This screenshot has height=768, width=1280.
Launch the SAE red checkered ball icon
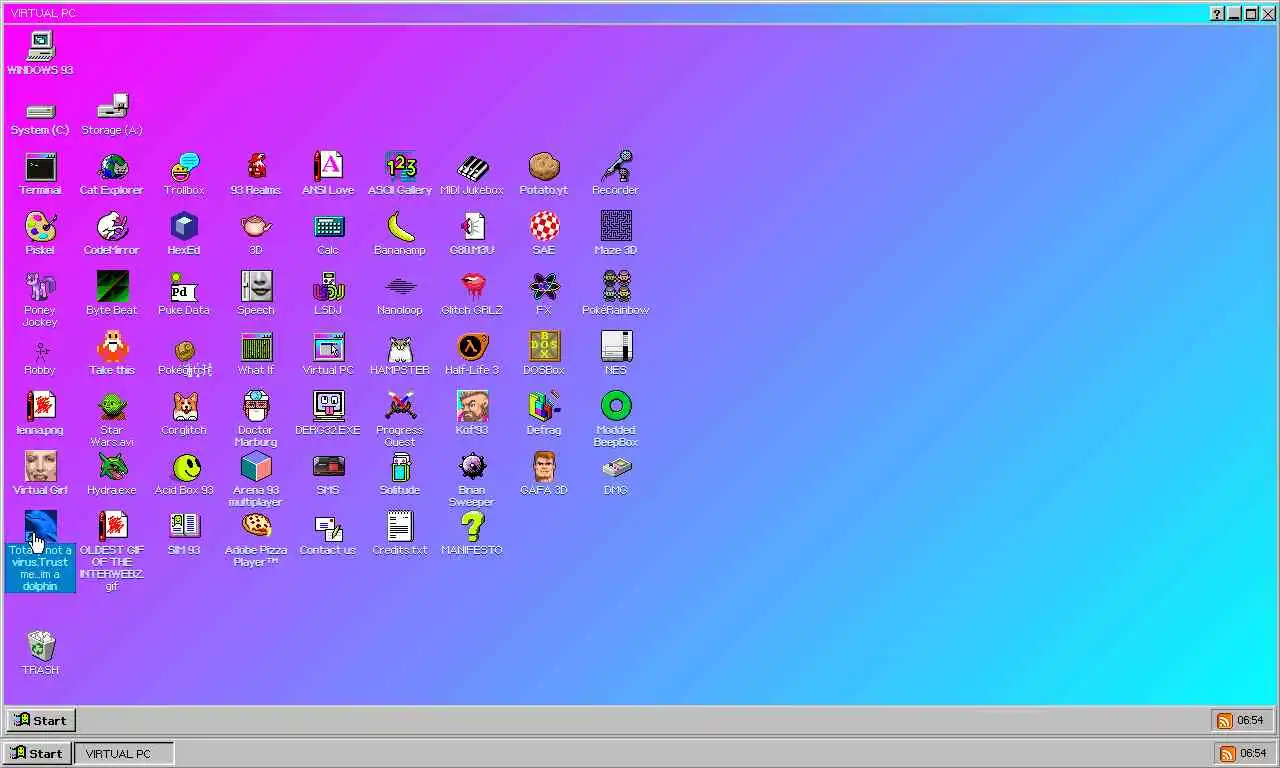[544, 226]
